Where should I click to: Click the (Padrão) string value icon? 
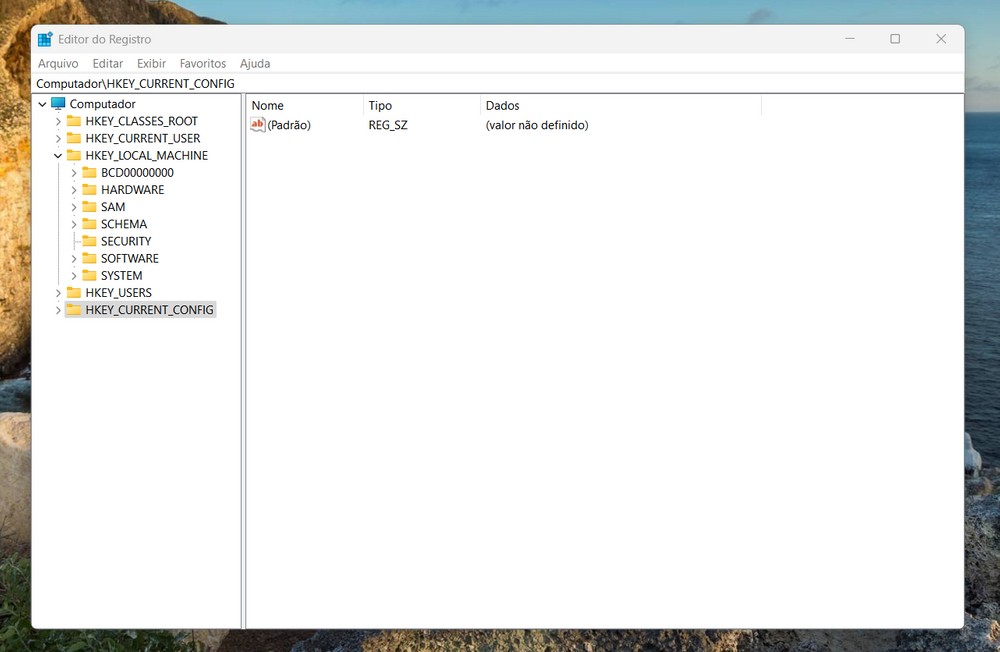(x=258, y=125)
